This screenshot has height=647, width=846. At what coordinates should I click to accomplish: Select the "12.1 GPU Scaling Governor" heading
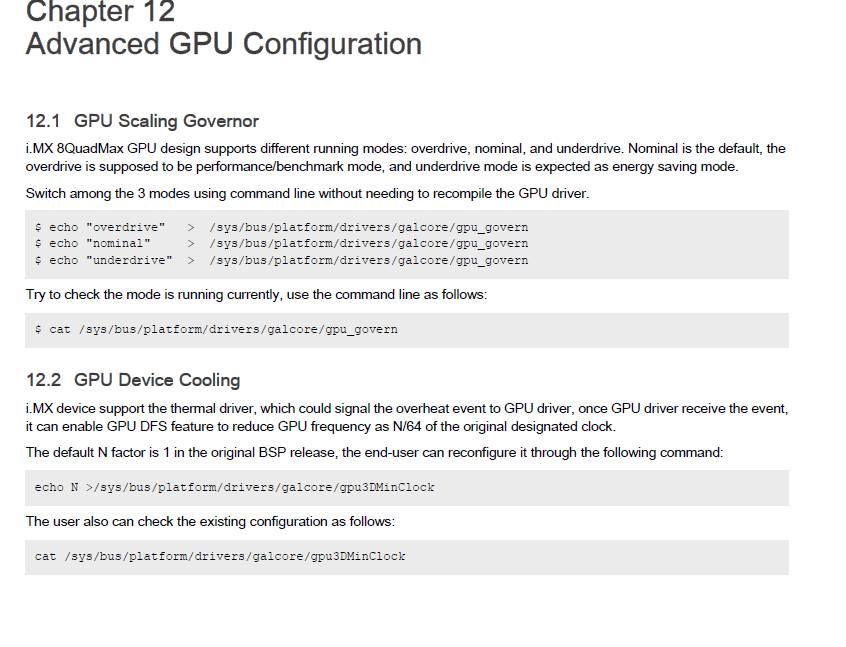(x=142, y=121)
